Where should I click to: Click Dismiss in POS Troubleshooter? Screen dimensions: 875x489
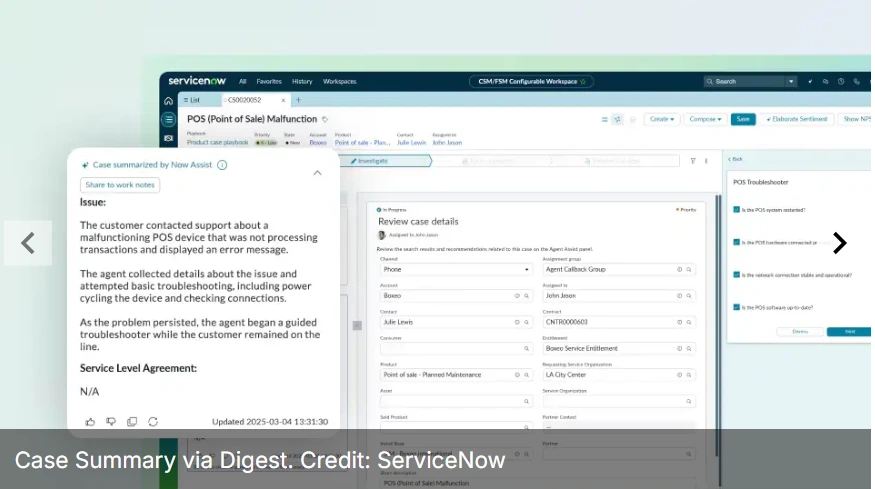(800, 332)
